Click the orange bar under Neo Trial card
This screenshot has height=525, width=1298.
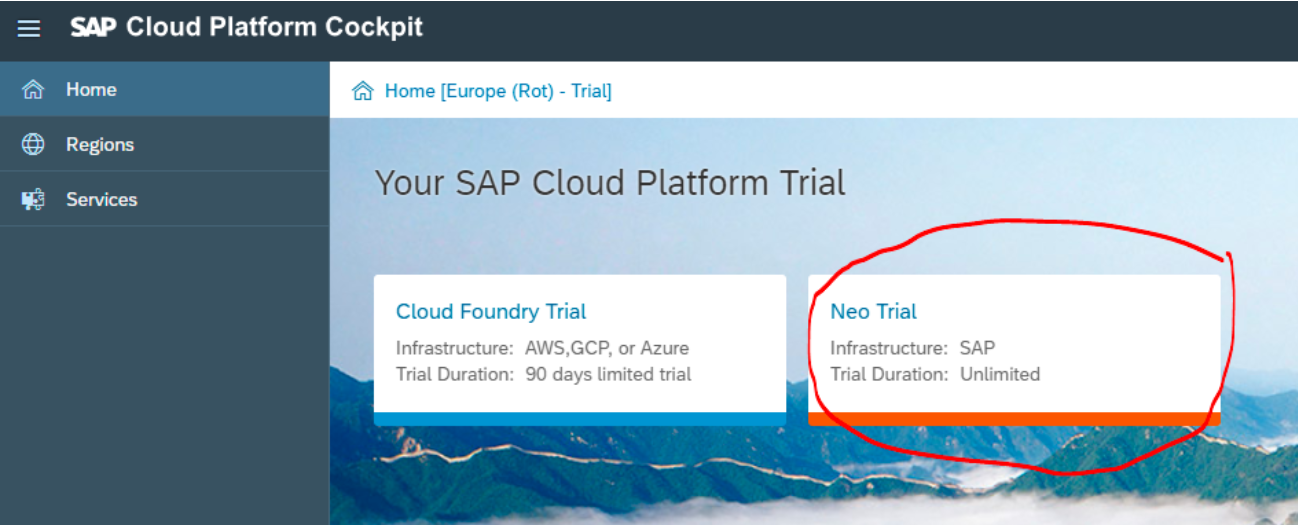(1014, 419)
